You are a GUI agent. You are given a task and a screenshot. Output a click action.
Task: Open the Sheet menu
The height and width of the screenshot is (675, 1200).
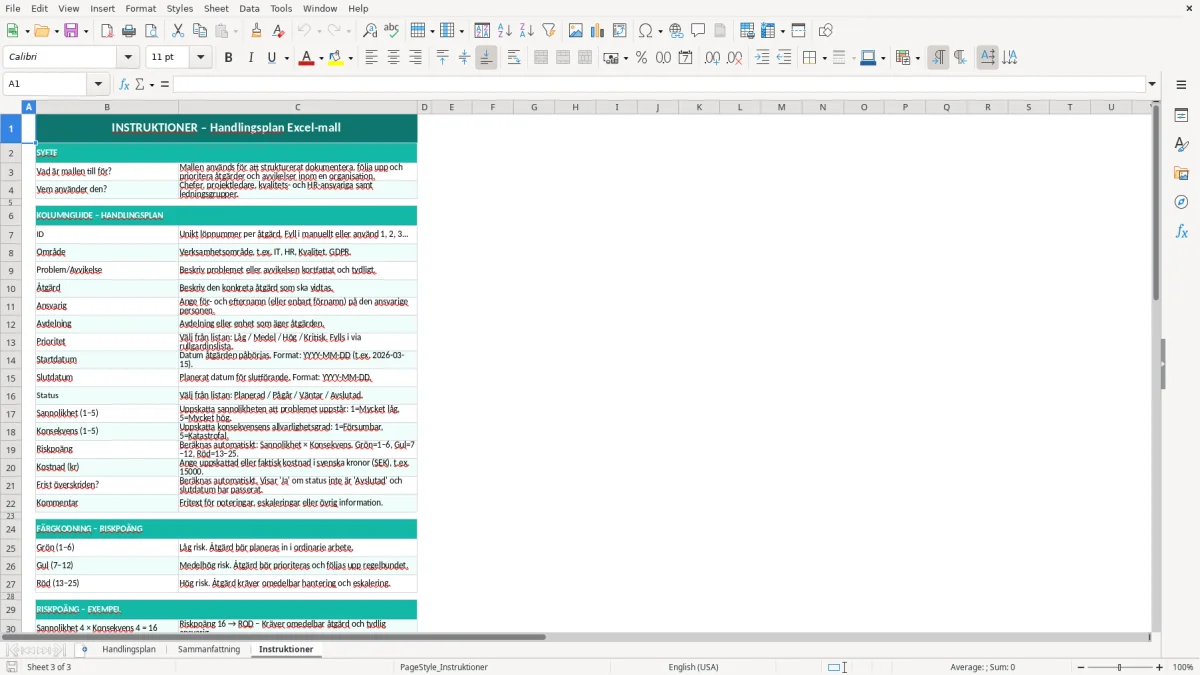[x=216, y=8]
